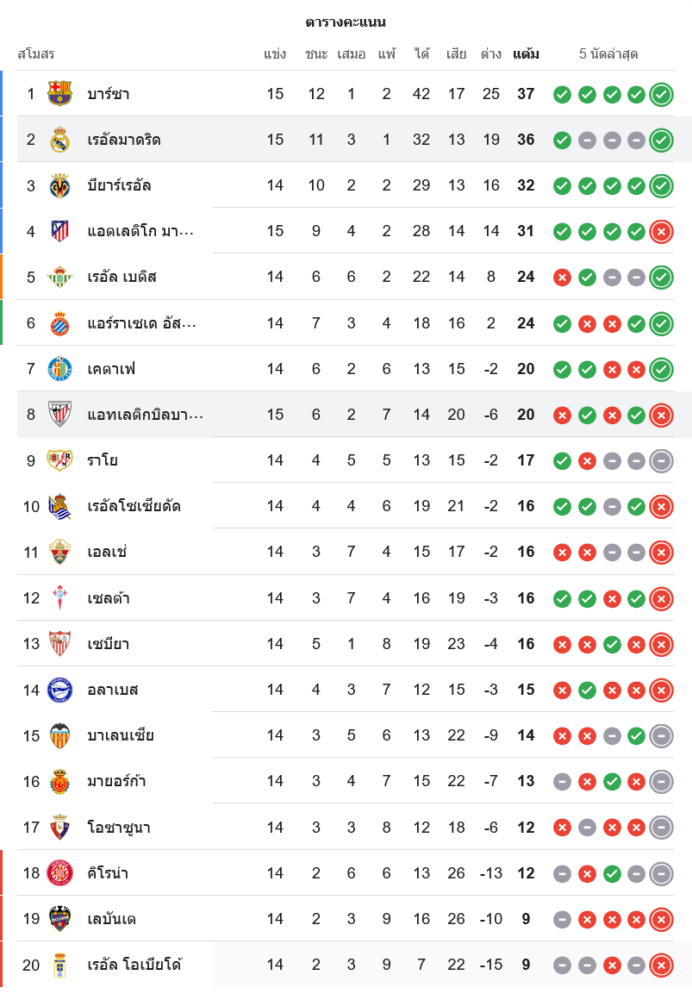This screenshot has height=1000, width=692.
Task: Click Atletico Madrid's latest match loss indicator
Action: [661, 232]
